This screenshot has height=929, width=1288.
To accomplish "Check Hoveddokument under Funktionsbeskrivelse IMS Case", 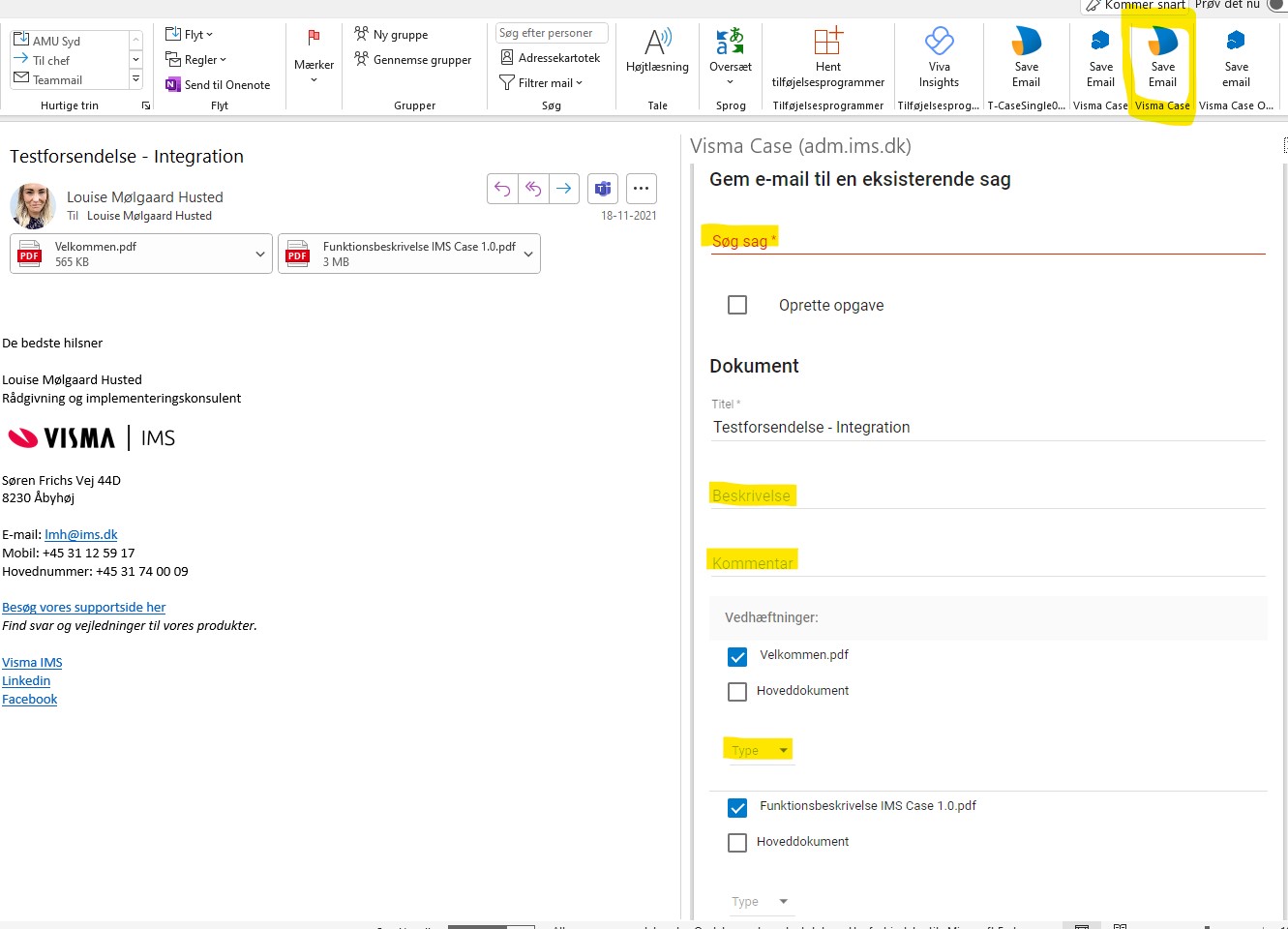I will (737, 843).
